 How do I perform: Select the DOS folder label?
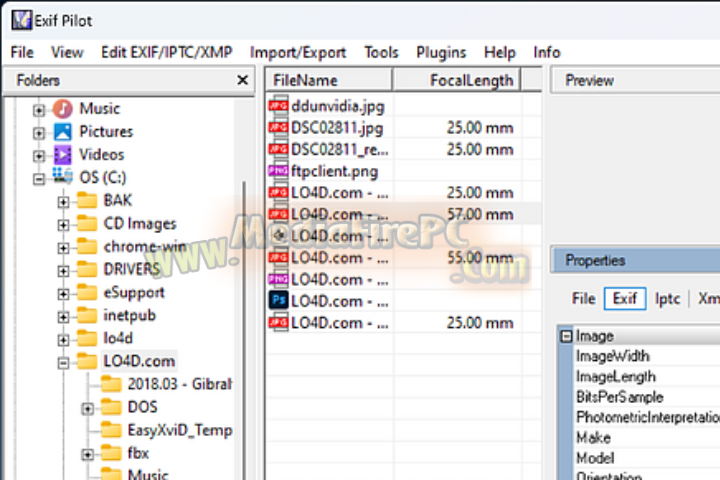click(x=142, y=407)
